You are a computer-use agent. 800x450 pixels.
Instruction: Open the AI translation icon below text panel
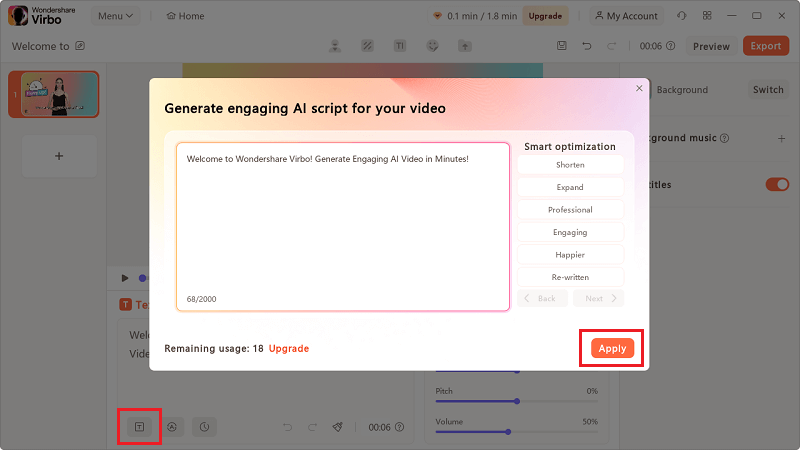(172, 427)
